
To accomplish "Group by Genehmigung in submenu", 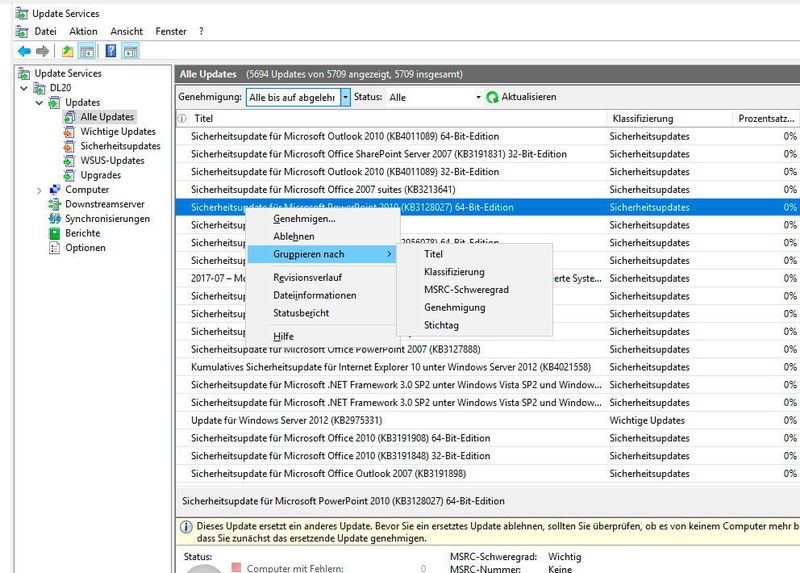I will click(x=474, y=308).
